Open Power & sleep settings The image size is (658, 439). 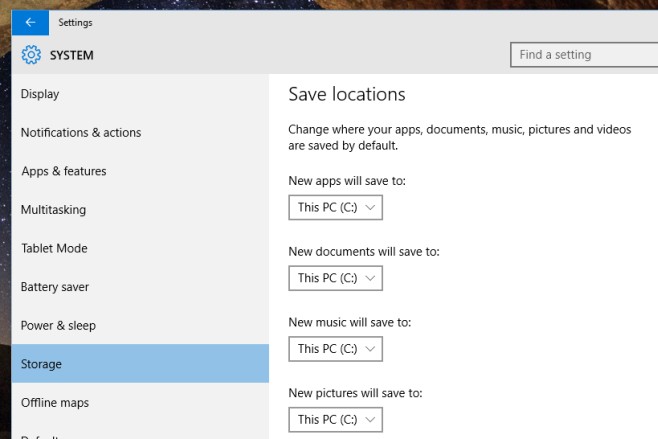click(x=140, y=326)
